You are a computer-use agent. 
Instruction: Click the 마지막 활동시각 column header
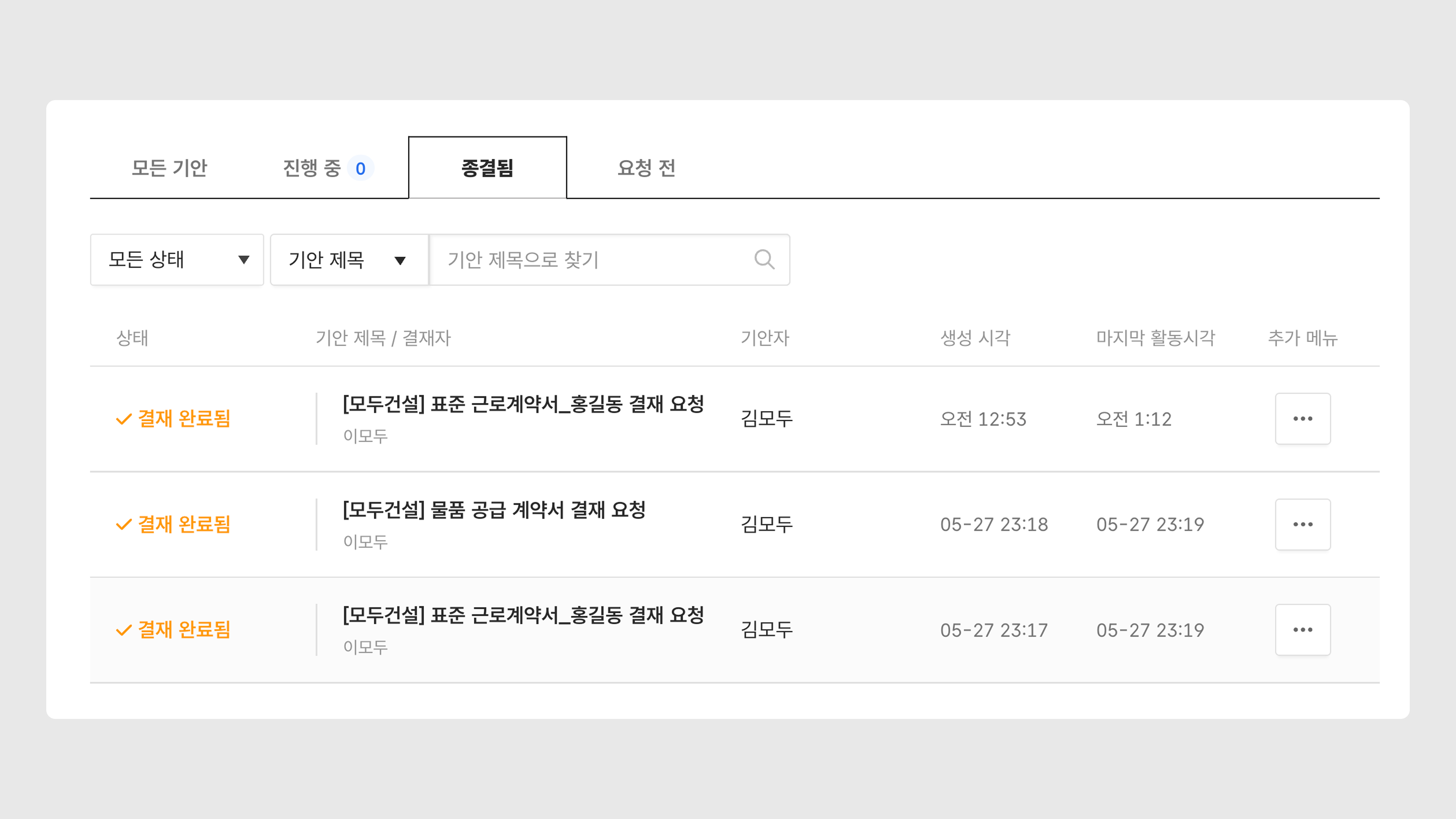pyautogui.click(x=1155, y=338)
